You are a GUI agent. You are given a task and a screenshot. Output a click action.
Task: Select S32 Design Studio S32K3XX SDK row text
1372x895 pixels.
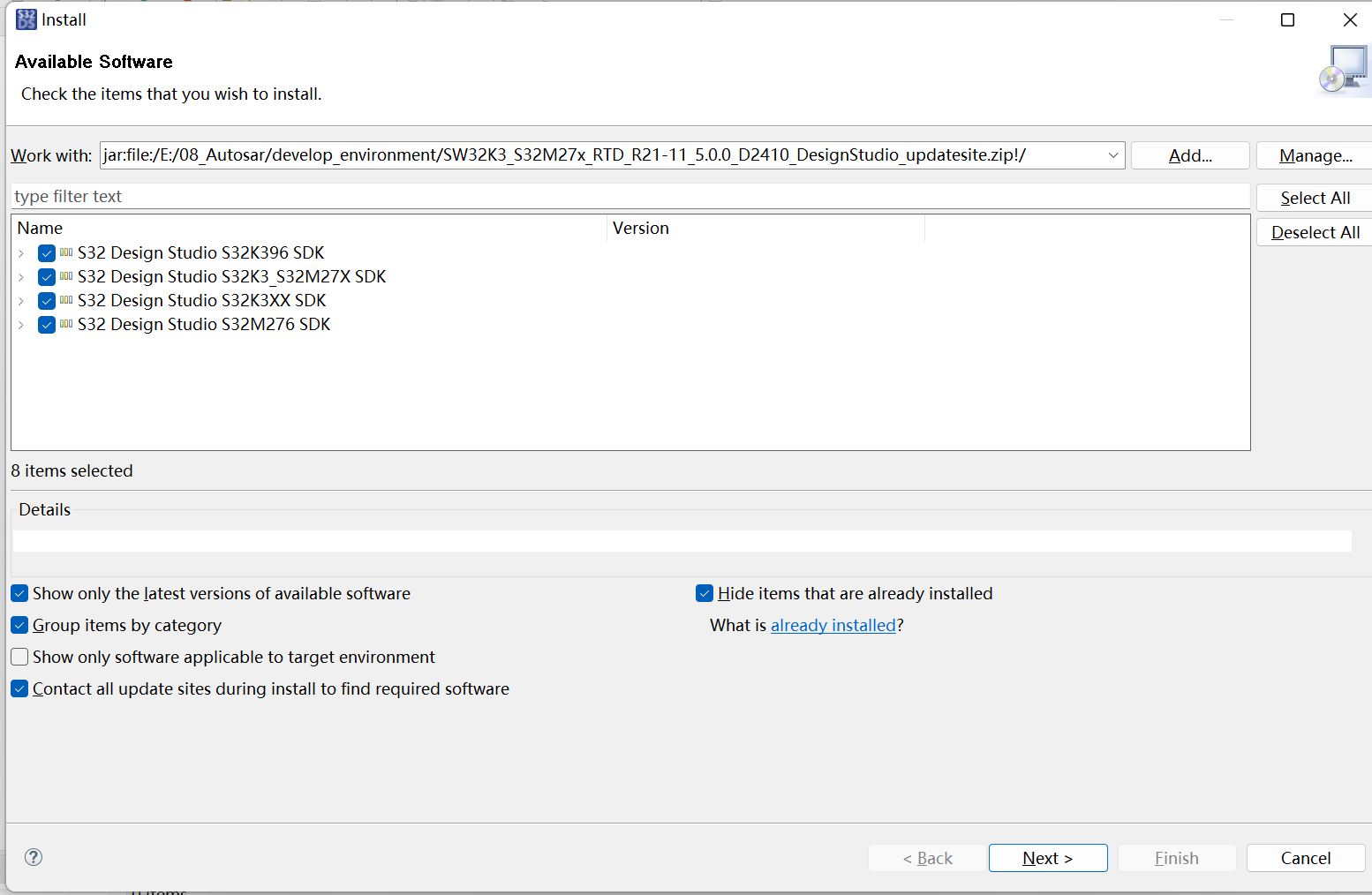click(x=202, y=300)
